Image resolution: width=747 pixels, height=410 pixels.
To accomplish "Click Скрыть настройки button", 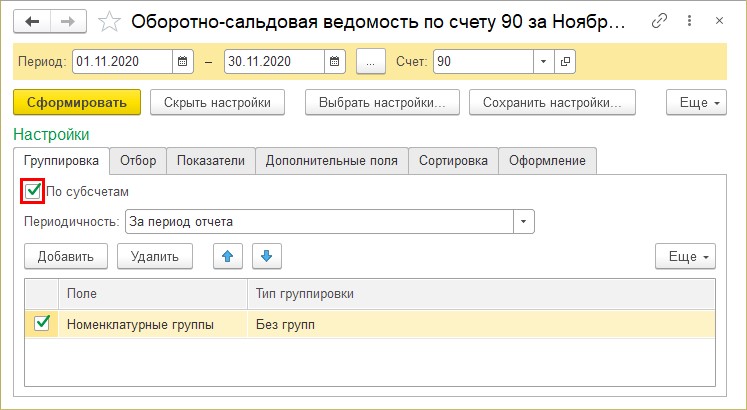I will [x=217, y=102].
